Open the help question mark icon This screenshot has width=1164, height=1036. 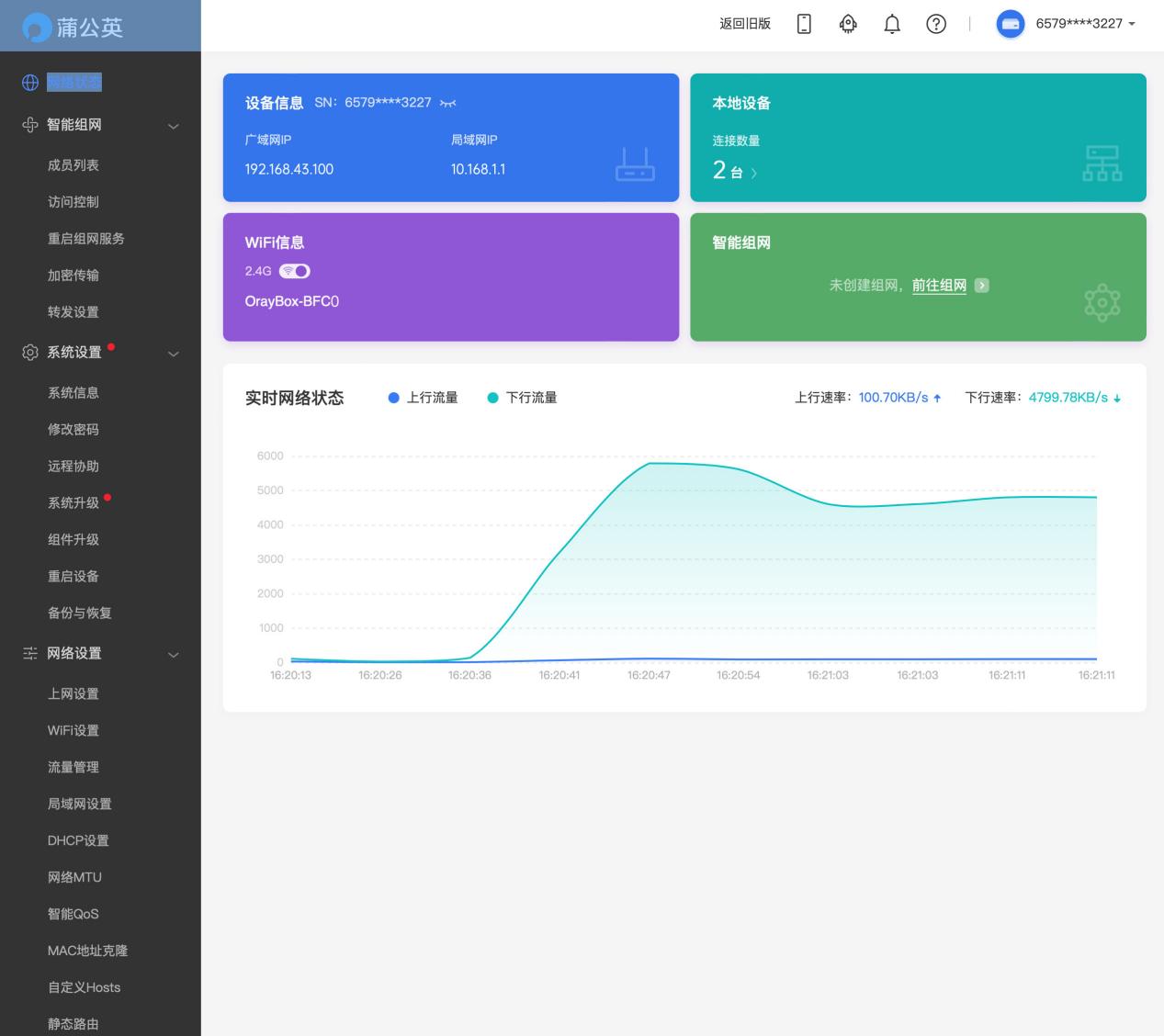[x=936, y=24]
